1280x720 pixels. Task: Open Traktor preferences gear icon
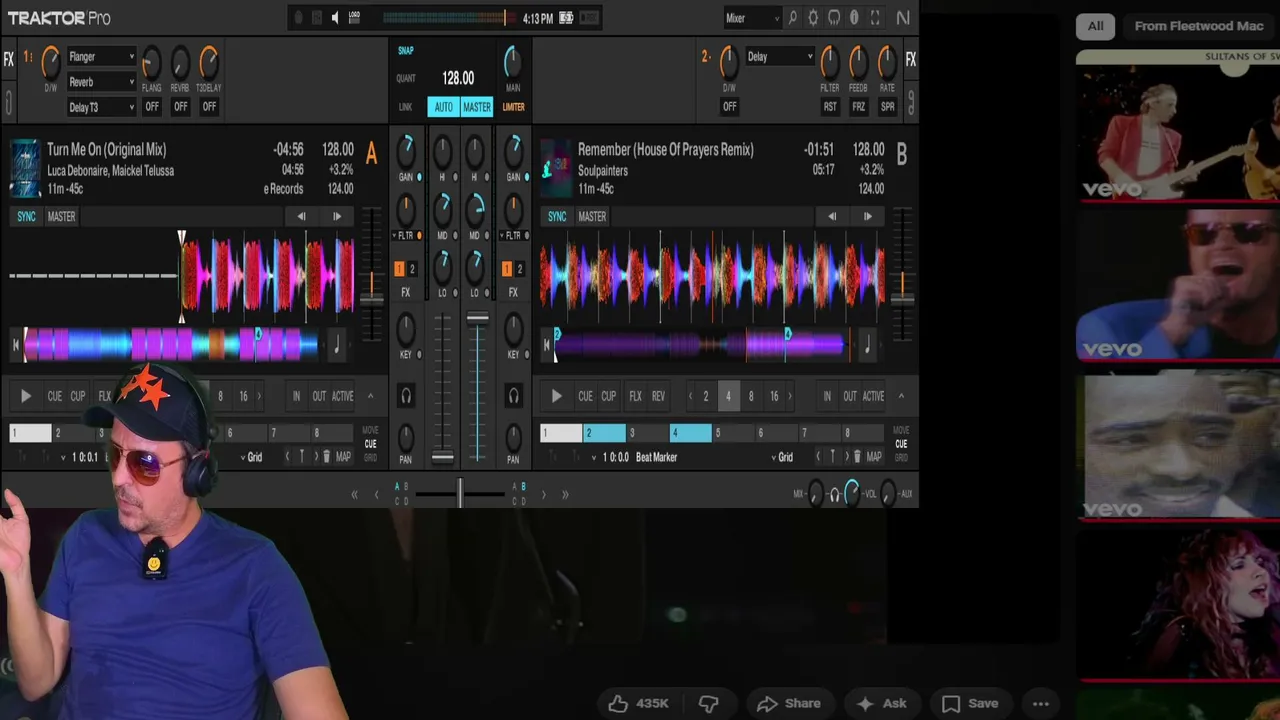click(x=813, y=18)
